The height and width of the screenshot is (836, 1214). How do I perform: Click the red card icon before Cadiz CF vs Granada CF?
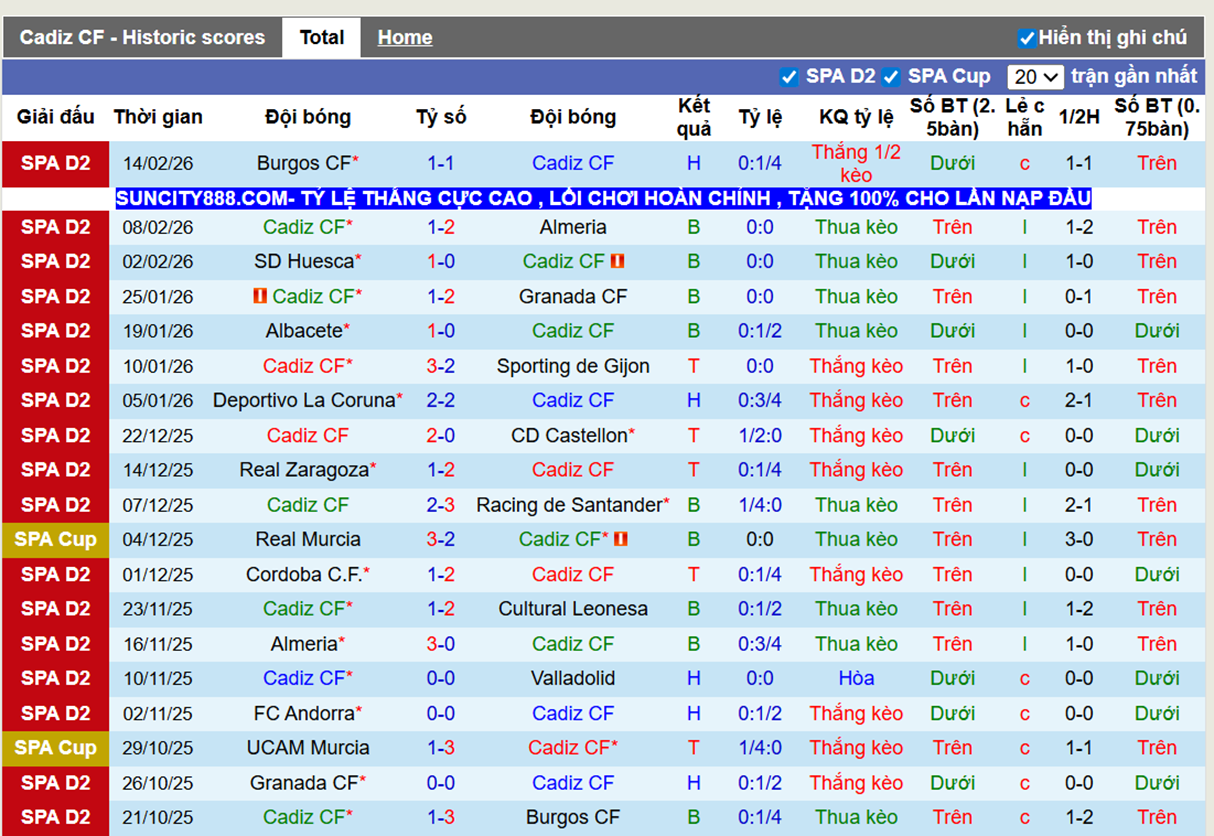pyautogui.click(x=262, y=296)
